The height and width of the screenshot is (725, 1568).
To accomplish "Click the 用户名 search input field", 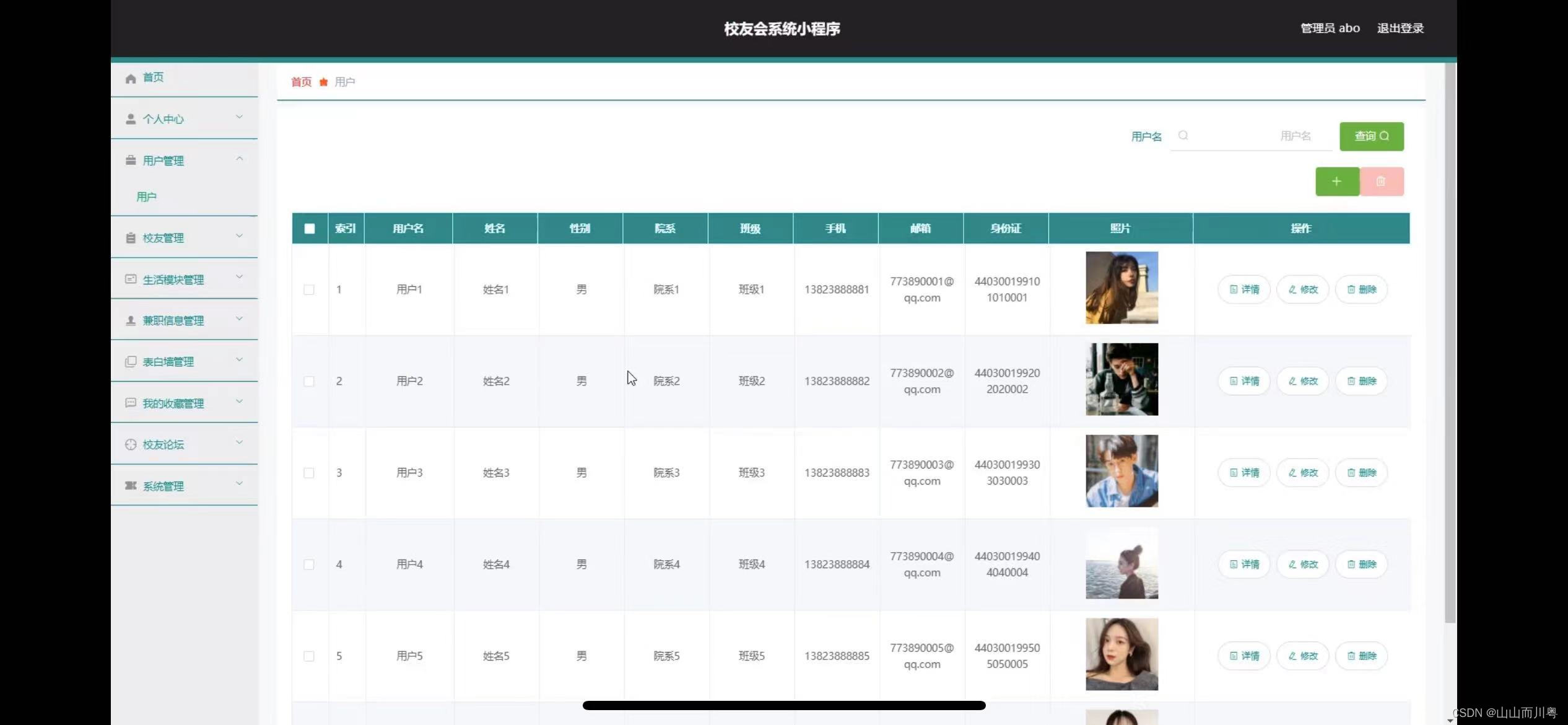I will click(x=1251, y=136).
